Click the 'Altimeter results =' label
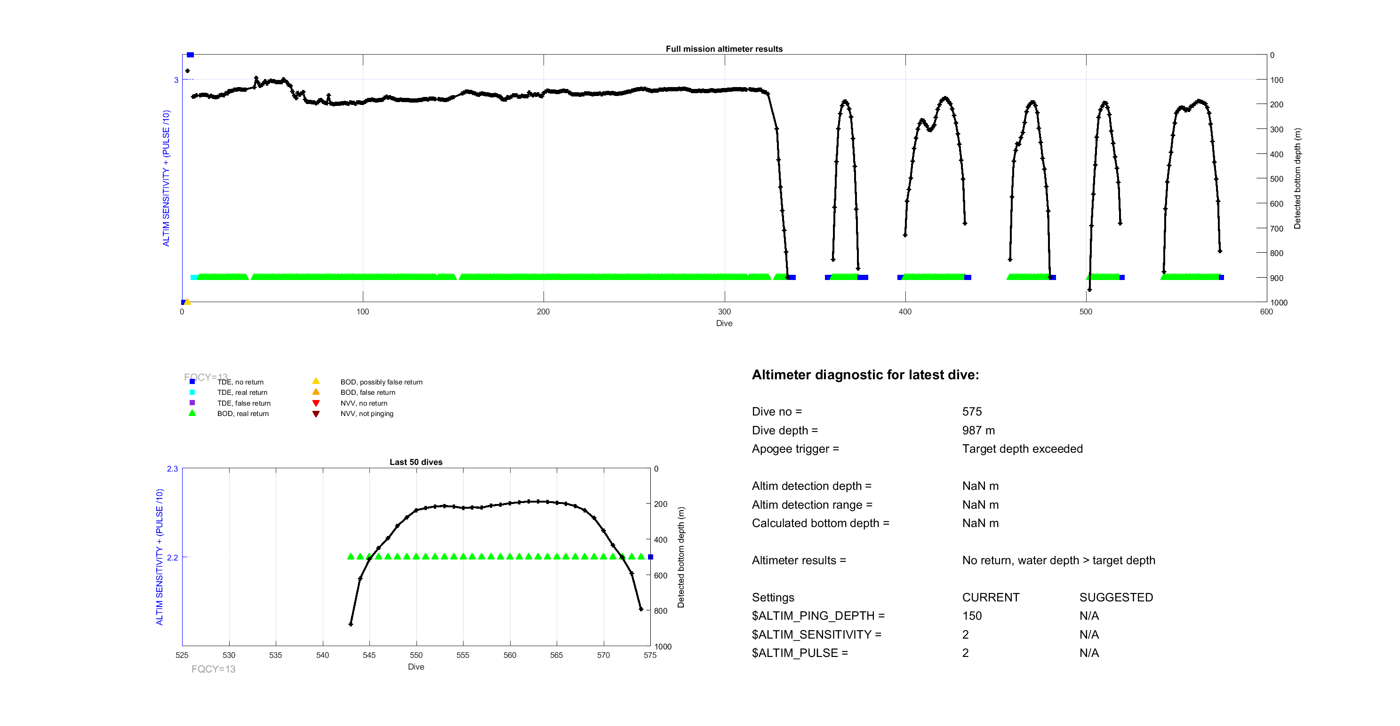Screen dimensions: 1400x726 (x=799, y=560)
